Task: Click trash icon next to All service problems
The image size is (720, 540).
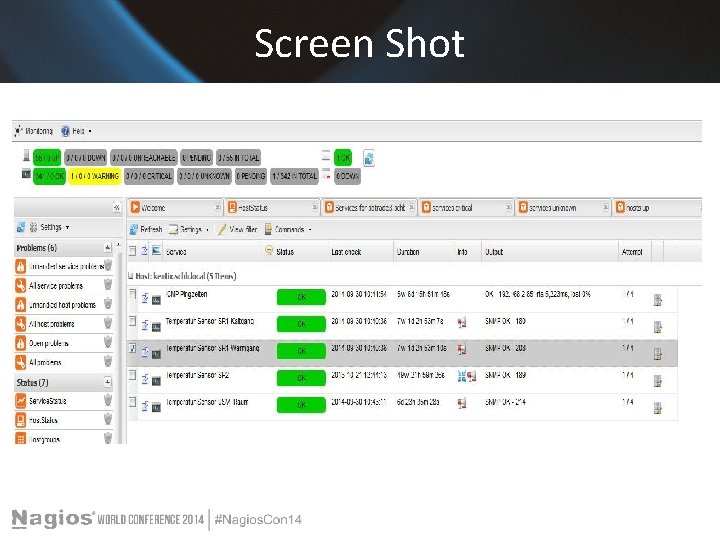Action: pyautogui.click(x=108, y=284)
